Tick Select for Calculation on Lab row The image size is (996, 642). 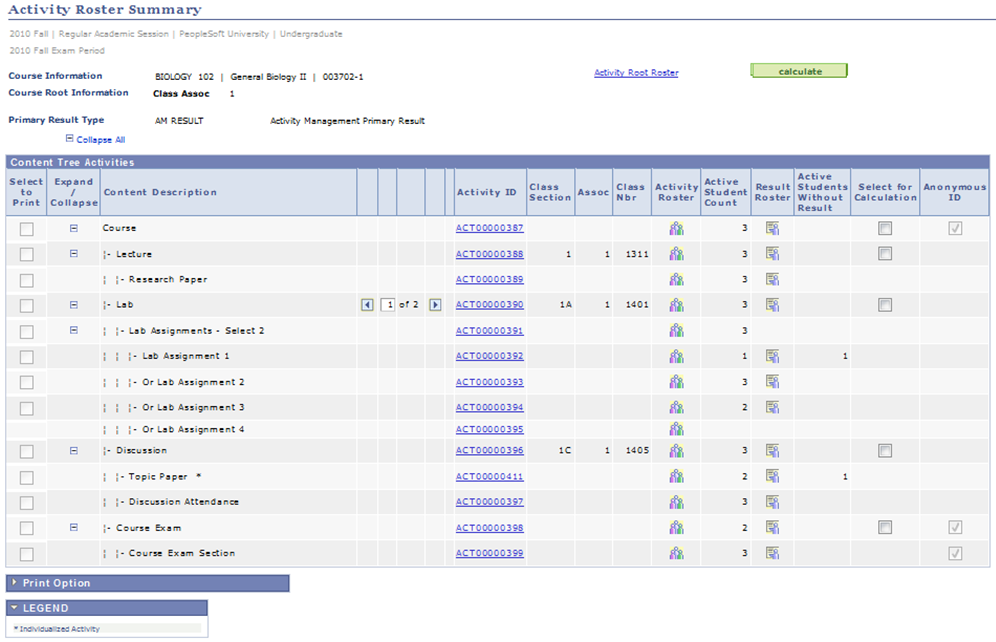click(885, 305)
